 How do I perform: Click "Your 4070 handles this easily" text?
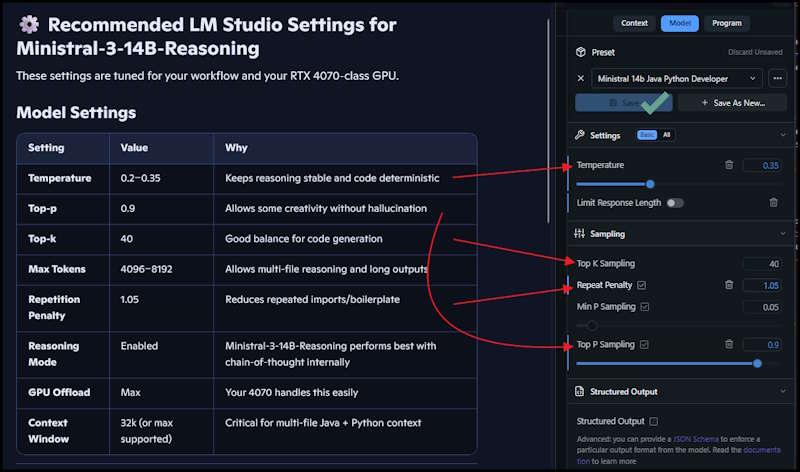[x=291, y=392]
